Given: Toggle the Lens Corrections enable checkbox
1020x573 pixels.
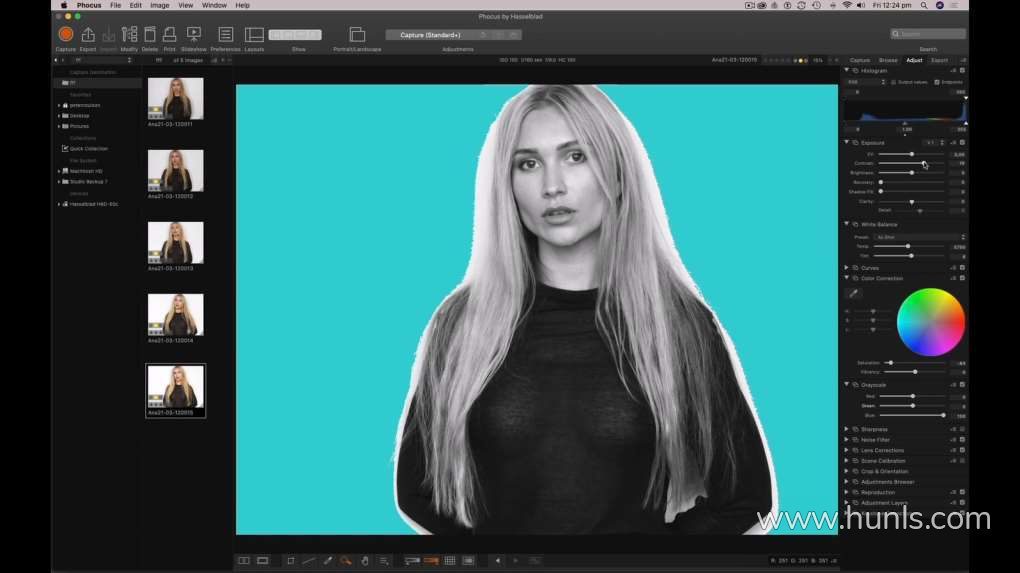Looking at the screenshot, I should pos(962,450).
